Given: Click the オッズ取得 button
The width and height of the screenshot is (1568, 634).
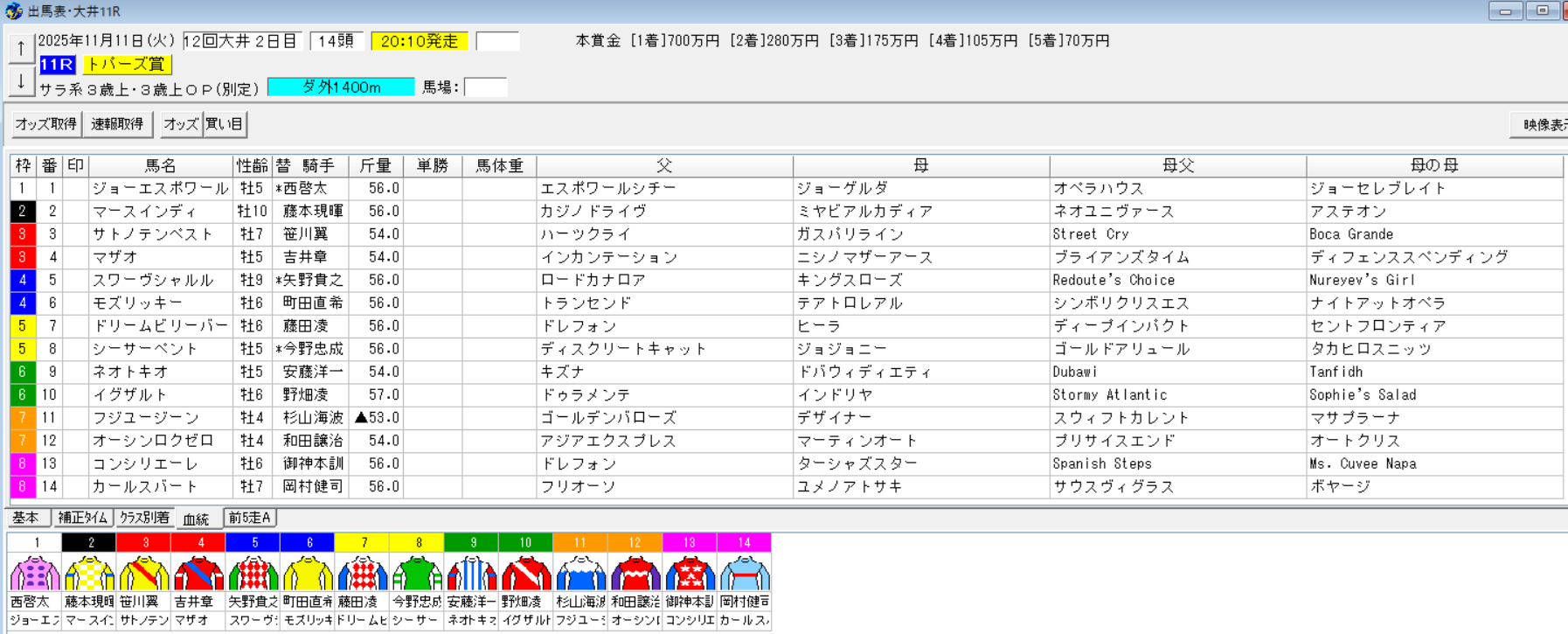Looking at the screenshot, I should 46,124.
